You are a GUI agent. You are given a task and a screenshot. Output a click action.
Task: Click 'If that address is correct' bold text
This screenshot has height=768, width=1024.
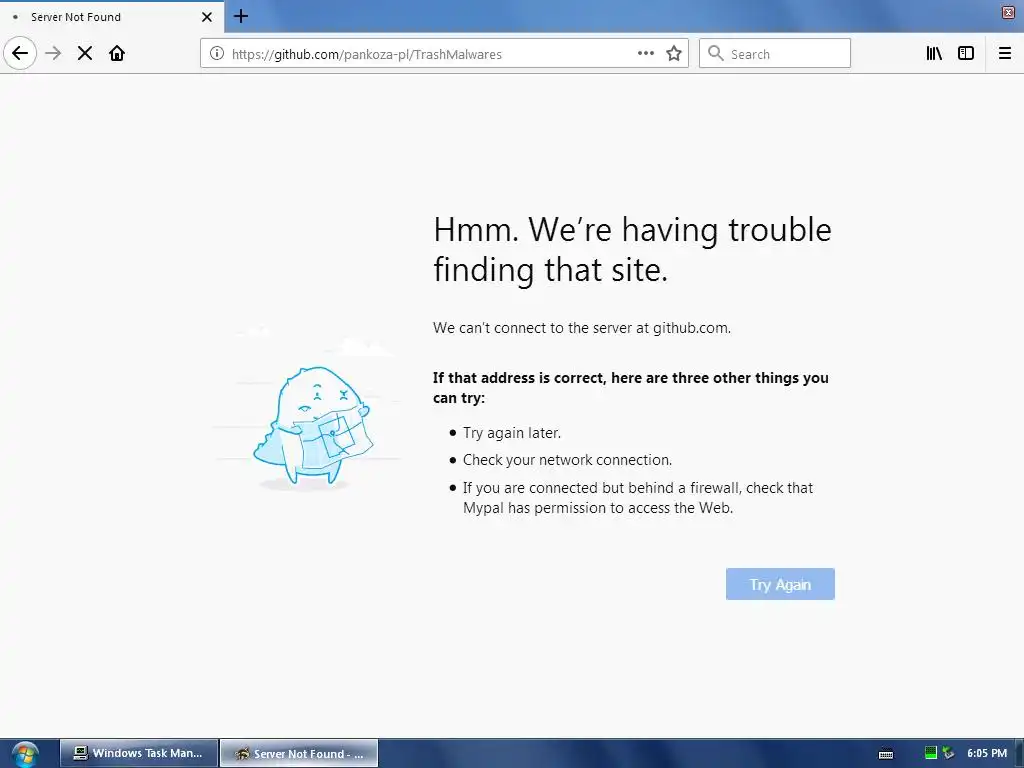(630, 388)
